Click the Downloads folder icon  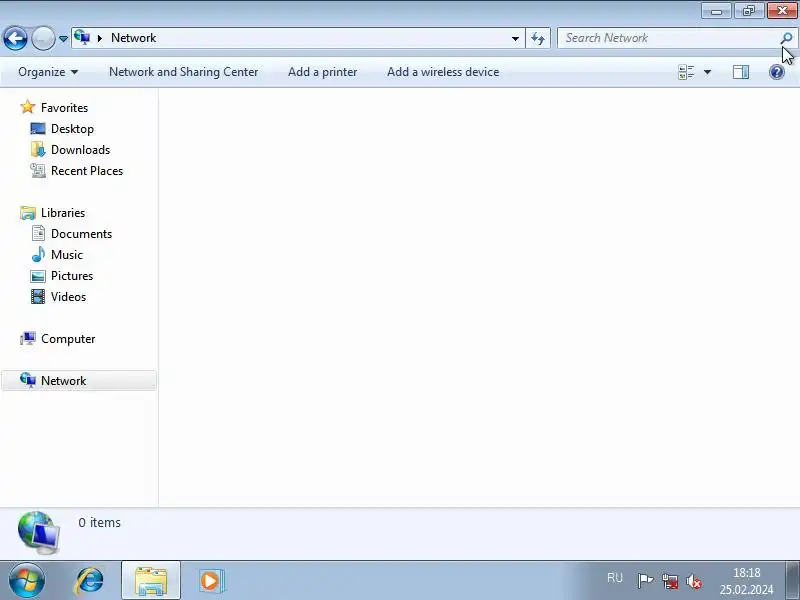point(38,149)
